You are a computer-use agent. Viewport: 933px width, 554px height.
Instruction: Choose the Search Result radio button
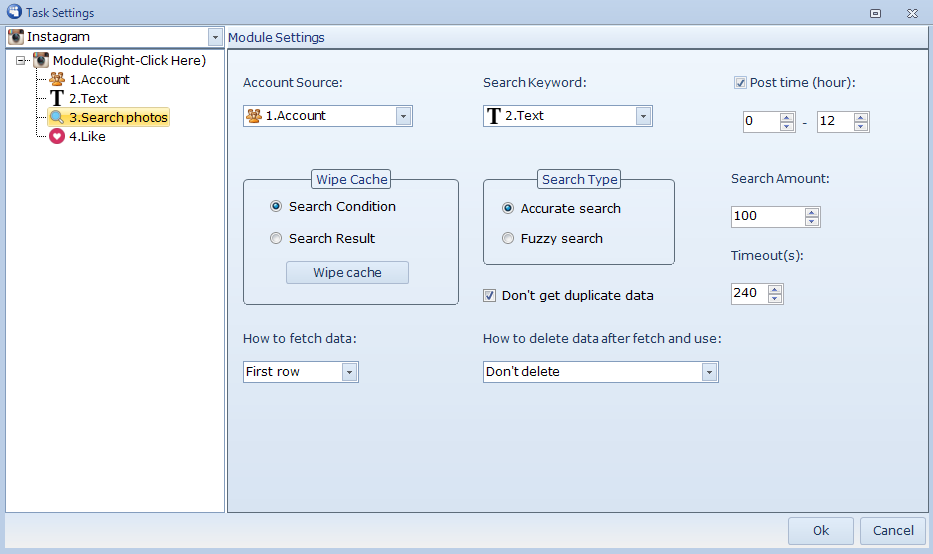[x=276, y=239]
